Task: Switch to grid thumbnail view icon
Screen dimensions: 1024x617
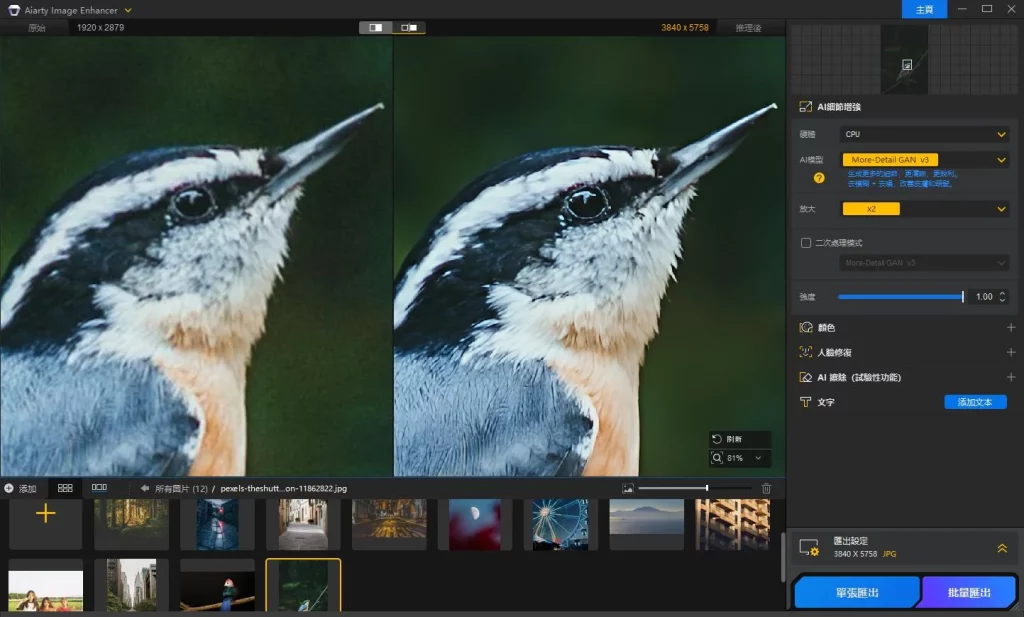Action: pyautogui.click(x=65, y=488)
